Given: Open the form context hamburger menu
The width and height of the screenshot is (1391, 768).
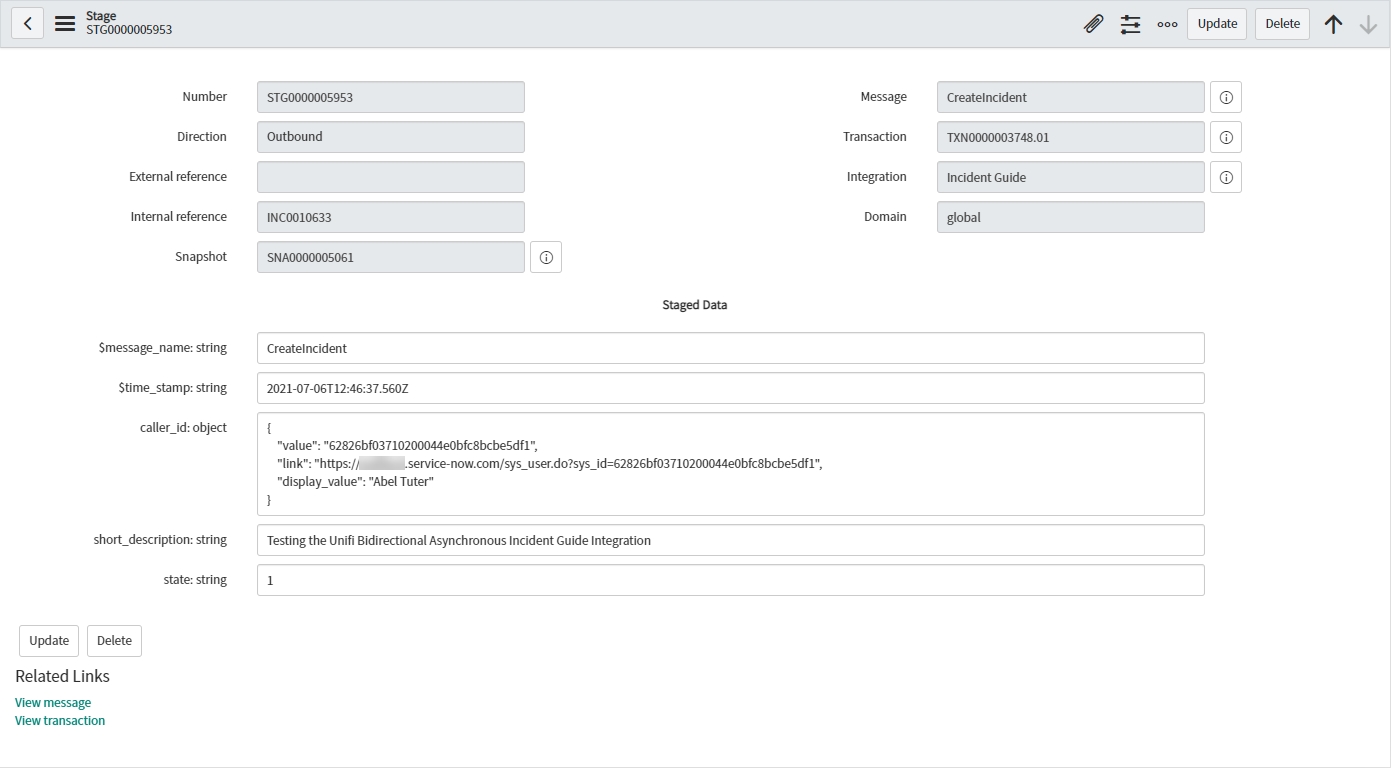Looking at the screenshot, I should [x=65, y=23].
